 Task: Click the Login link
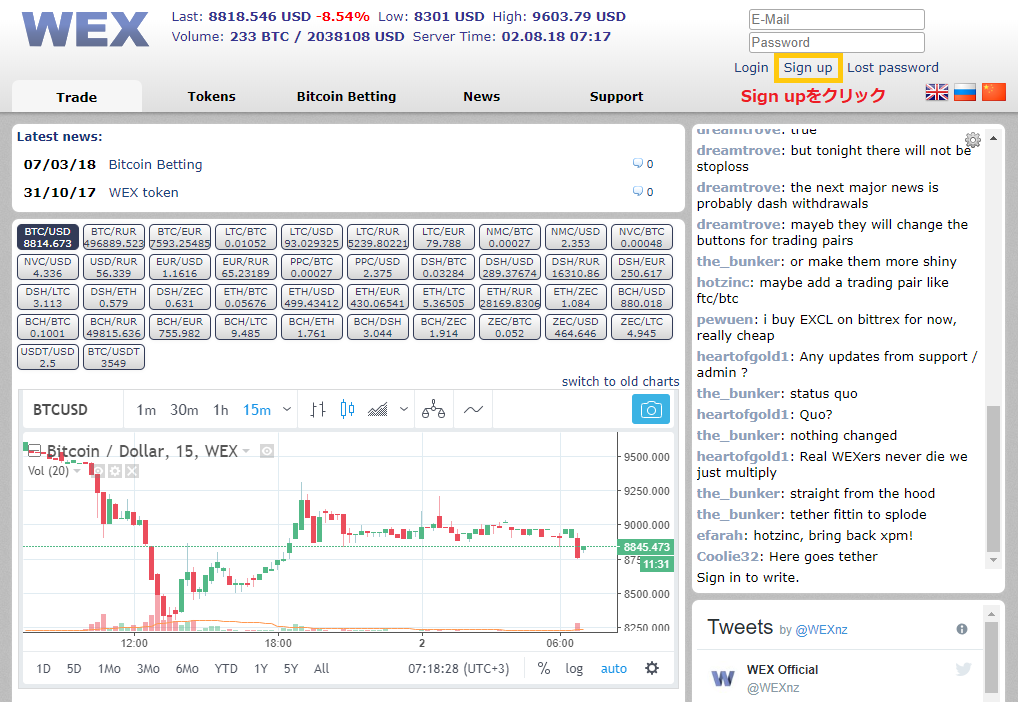click(751, 68)
